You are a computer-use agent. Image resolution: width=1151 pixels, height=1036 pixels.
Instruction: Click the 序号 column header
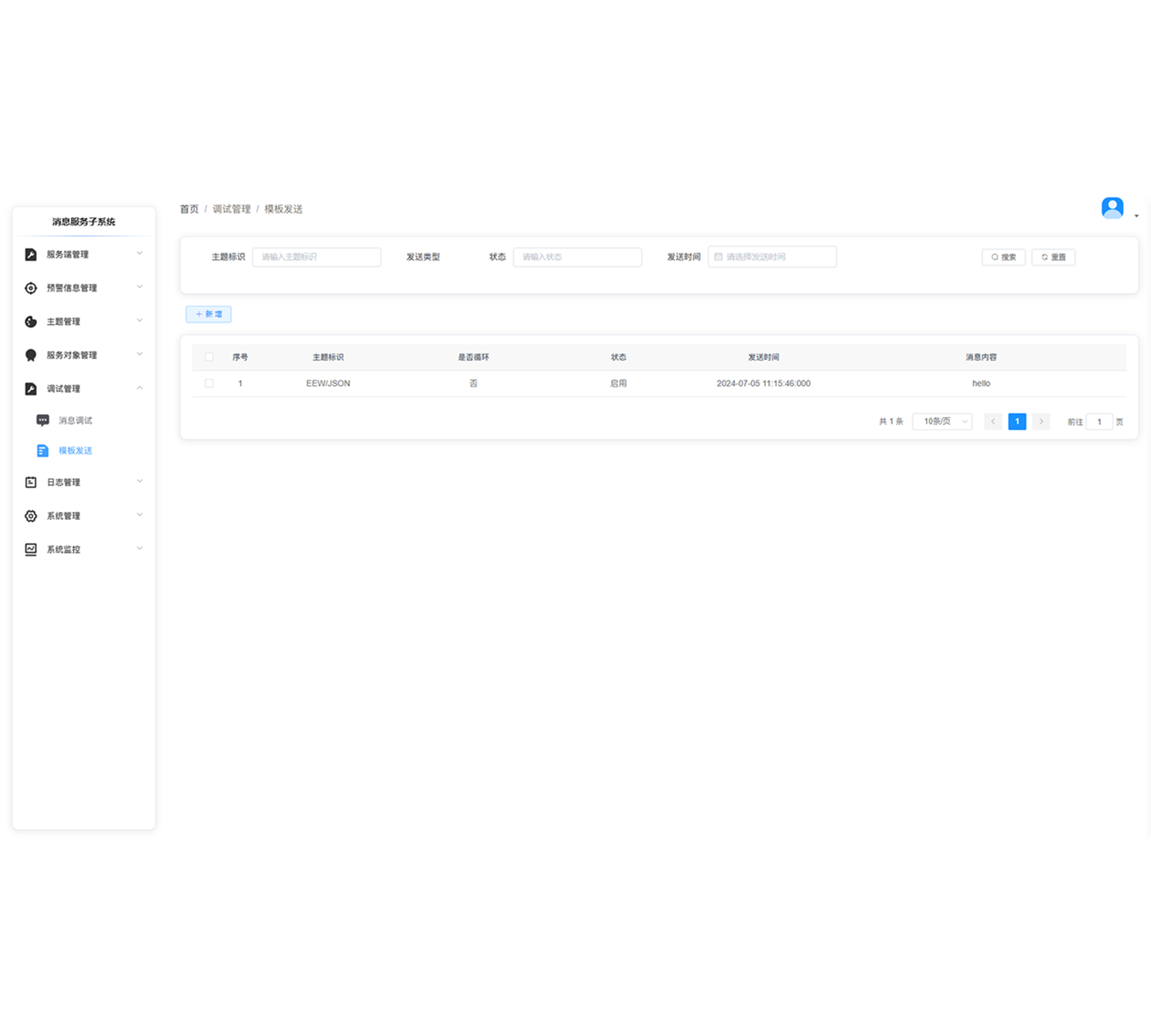tap(240, 357)
